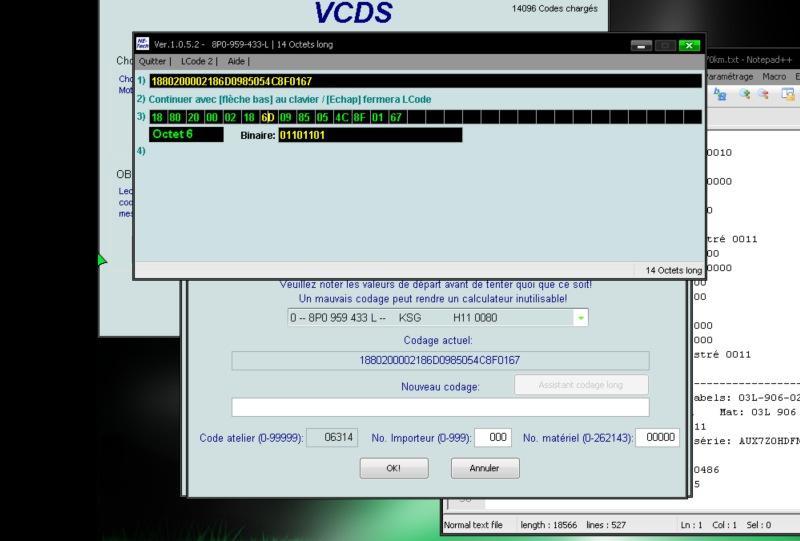Click the No. matériel field

click(x=657, y=437)
